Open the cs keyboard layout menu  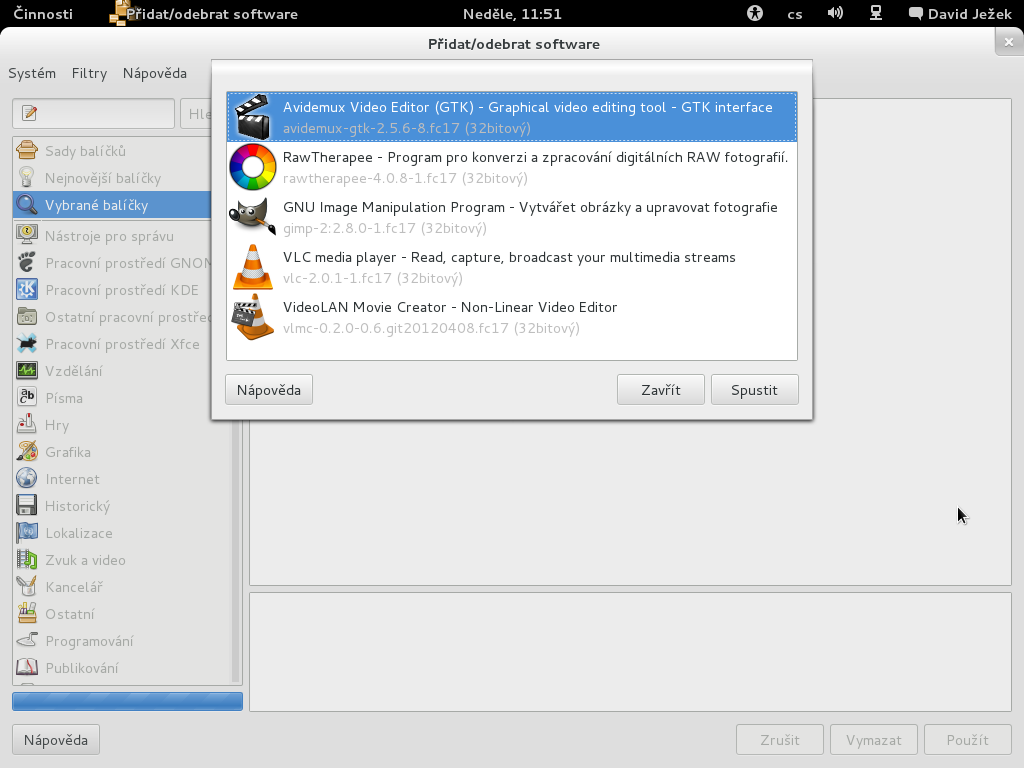(795, 14)
